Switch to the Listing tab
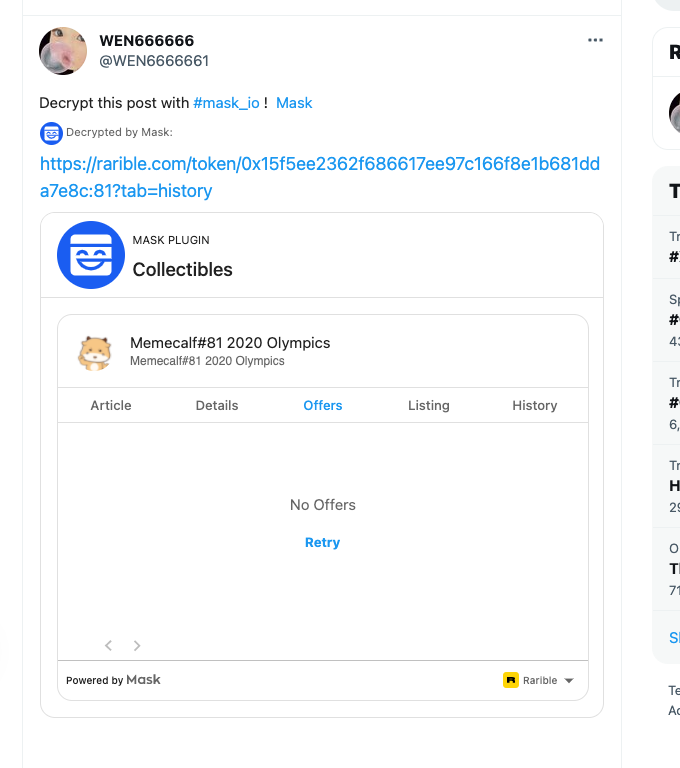The image size is (680, 768). click(429, 406)
